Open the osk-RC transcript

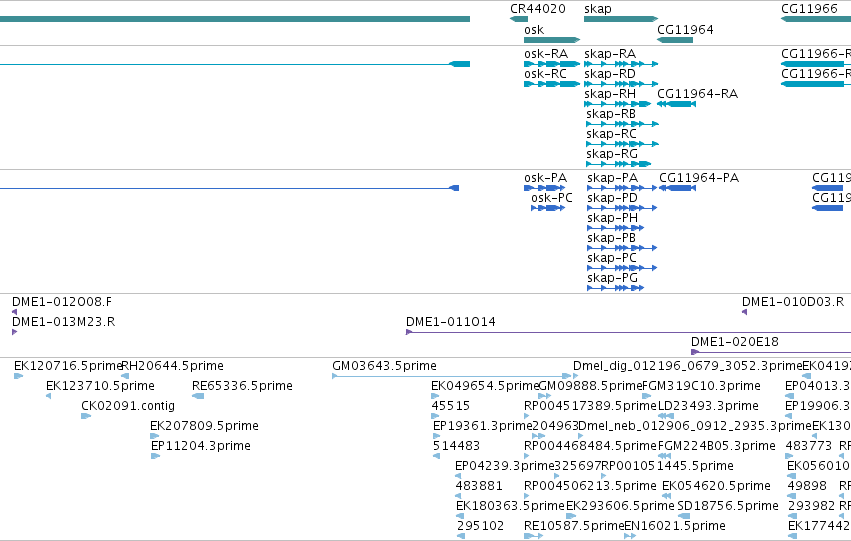click(552, 84)
